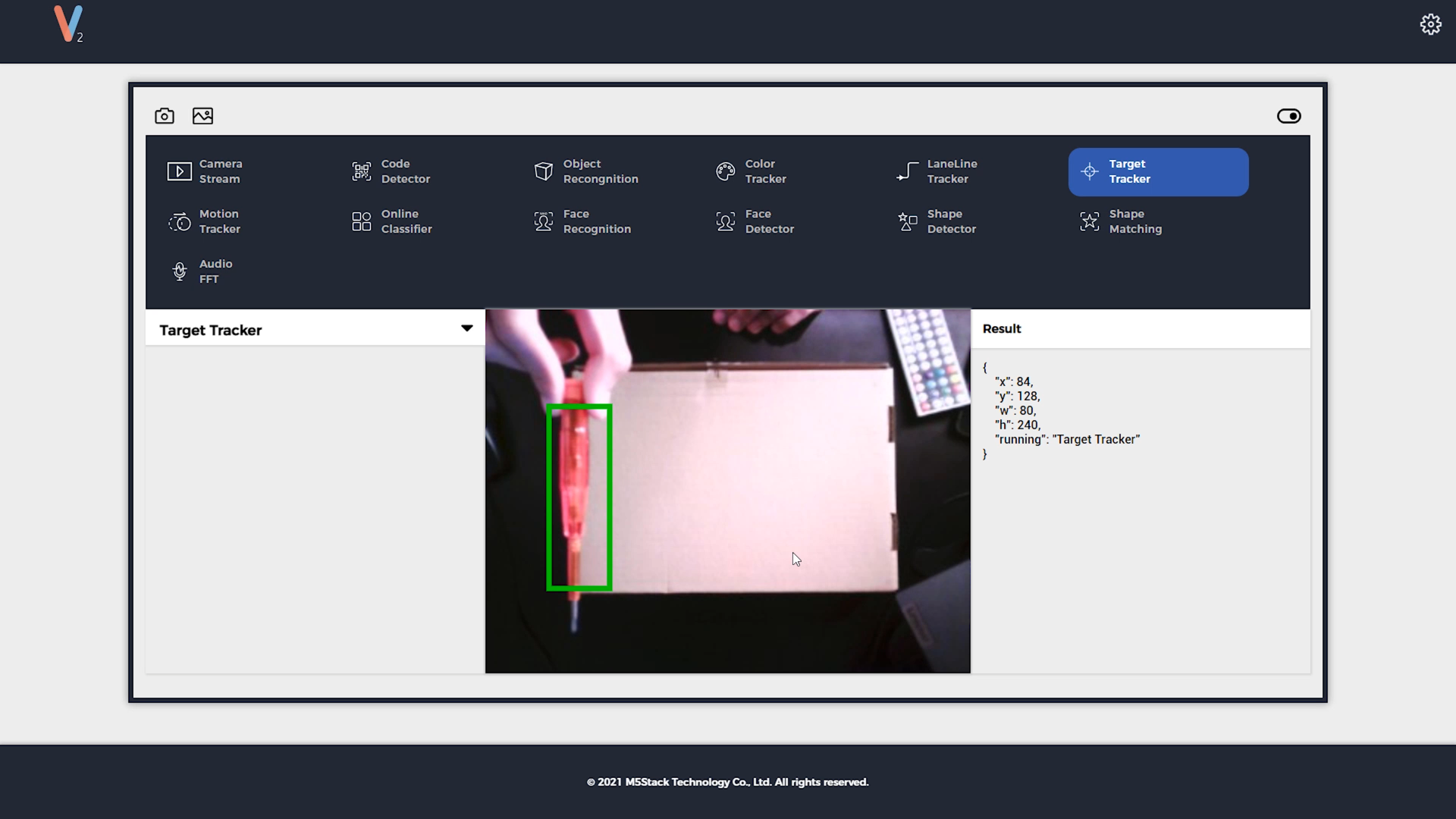Toggle the camera capture button
Screen dimensions: 1456x819
point(164,115)
